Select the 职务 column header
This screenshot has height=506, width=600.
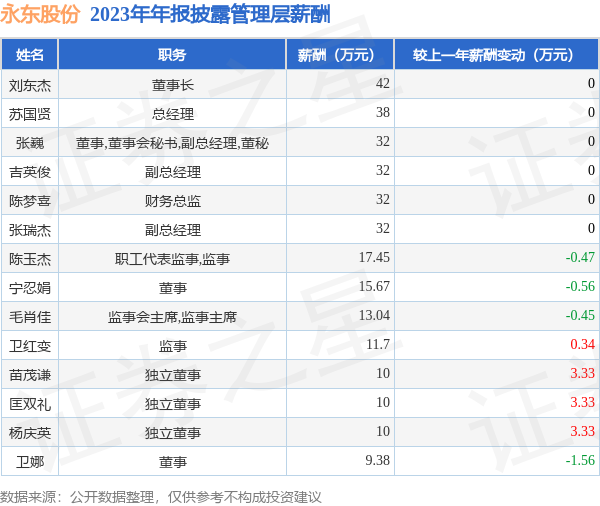172,55
